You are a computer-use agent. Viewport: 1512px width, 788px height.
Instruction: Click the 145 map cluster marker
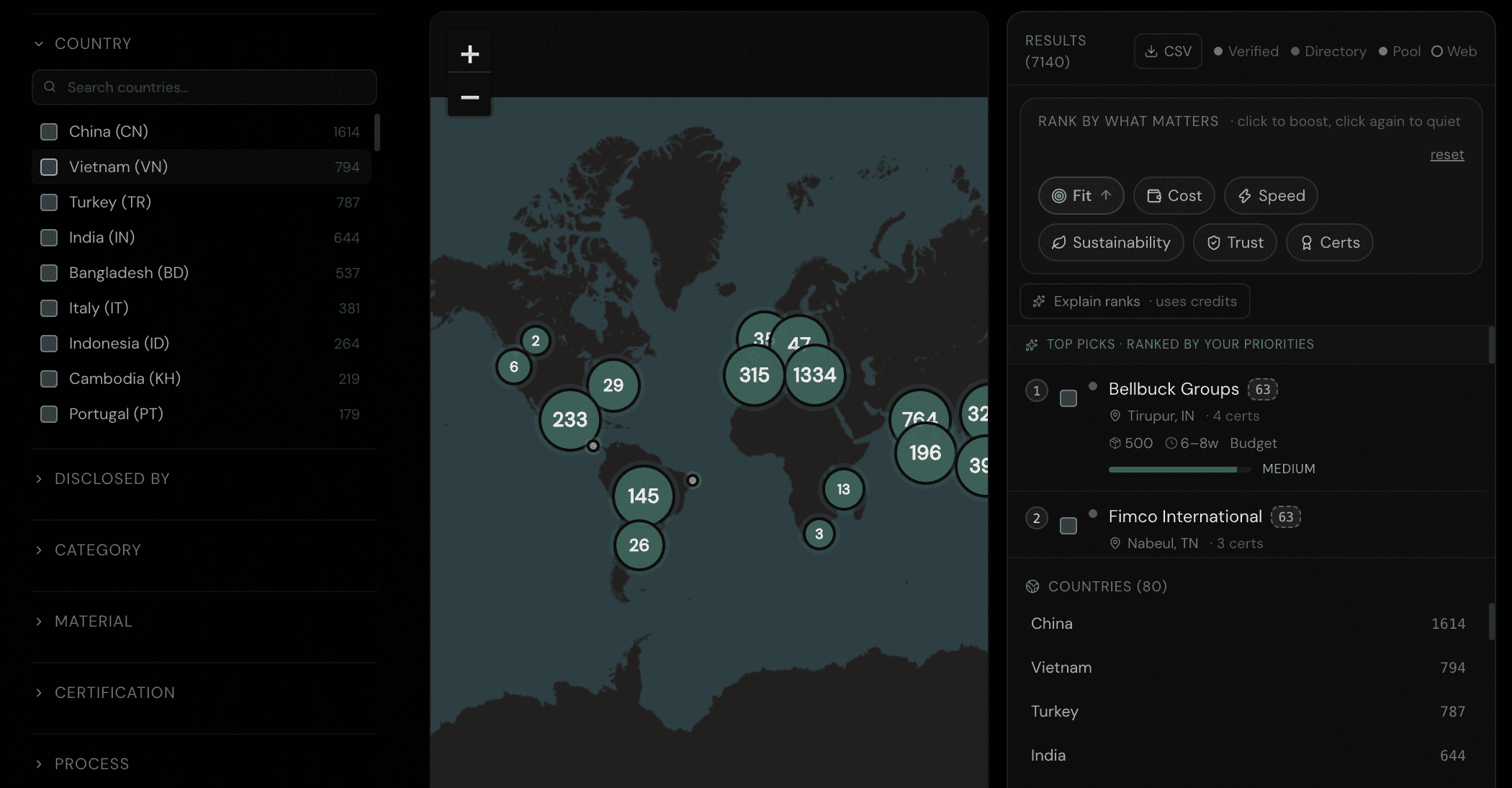(x=643, y=496)
